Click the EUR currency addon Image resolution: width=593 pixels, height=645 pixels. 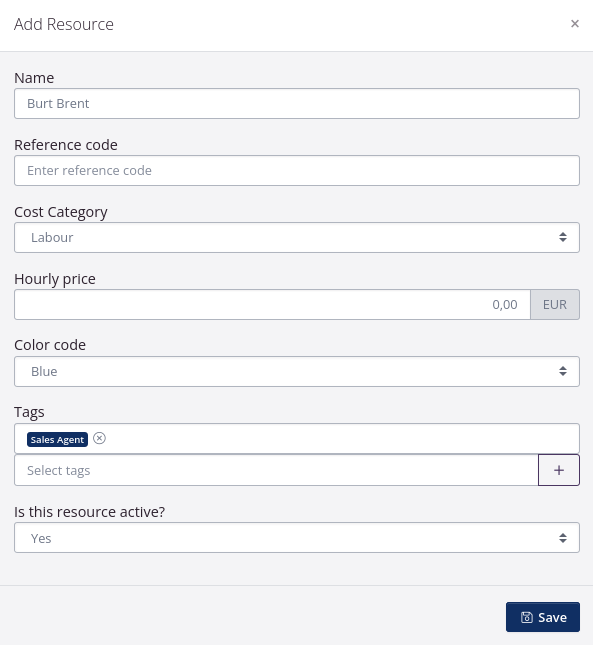pos(555,304)
